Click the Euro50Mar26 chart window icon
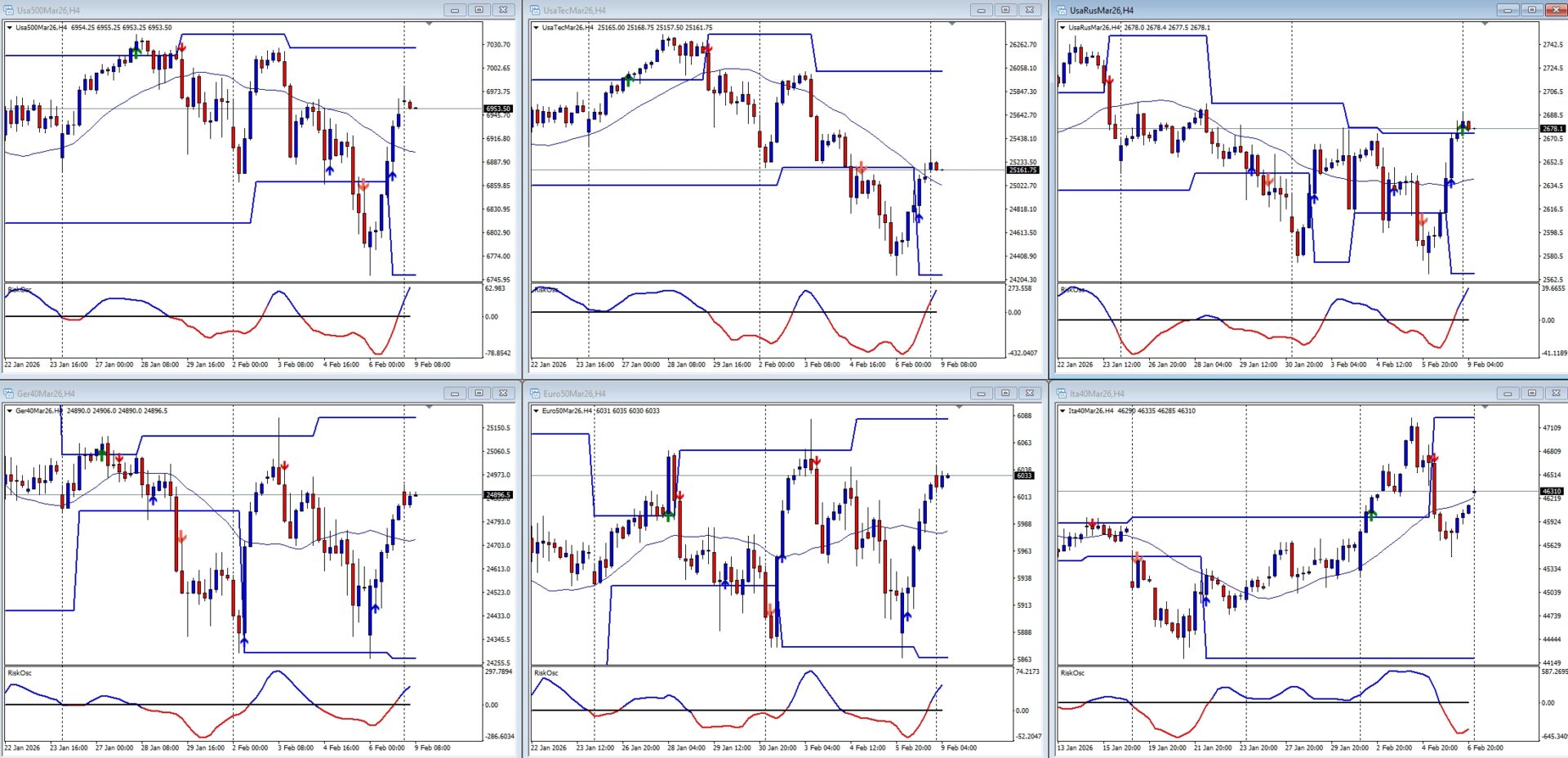Viewport: 1568px width, 758px height. (x=536, y=394)
